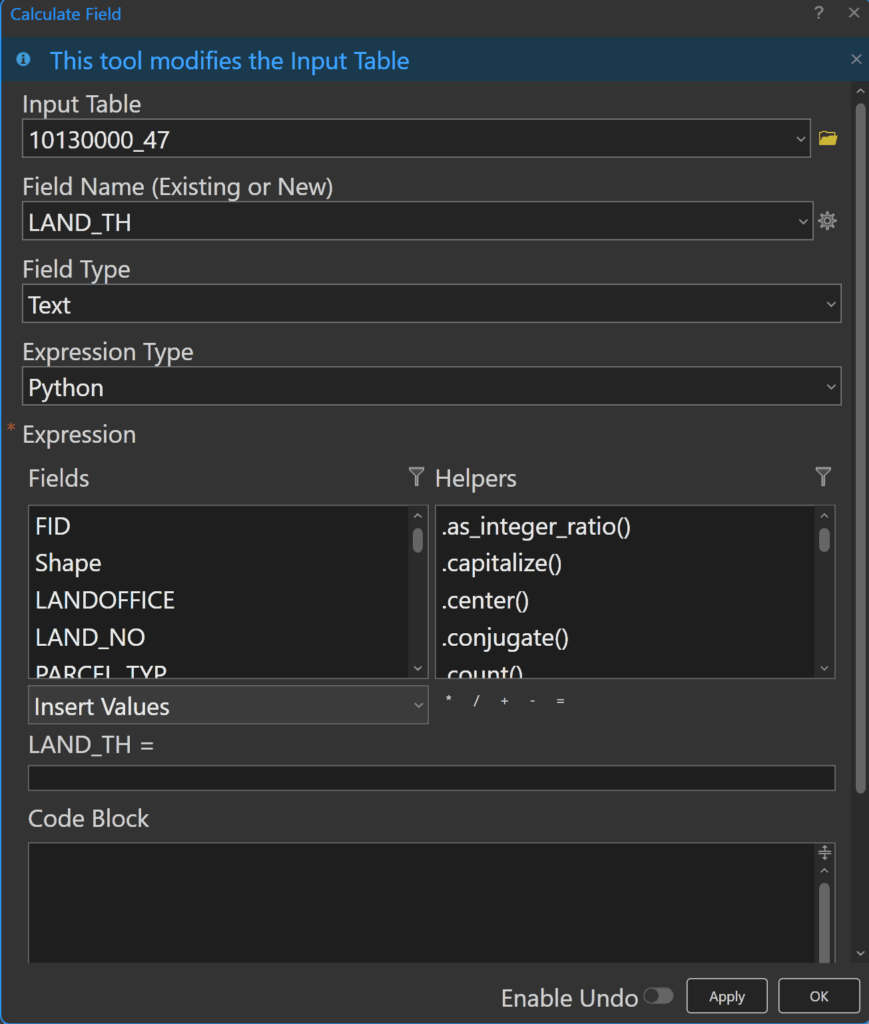Image resolution: width=869 pixels, height=1024 pixels.
Task: Click the Apply button
Action: 727,996
